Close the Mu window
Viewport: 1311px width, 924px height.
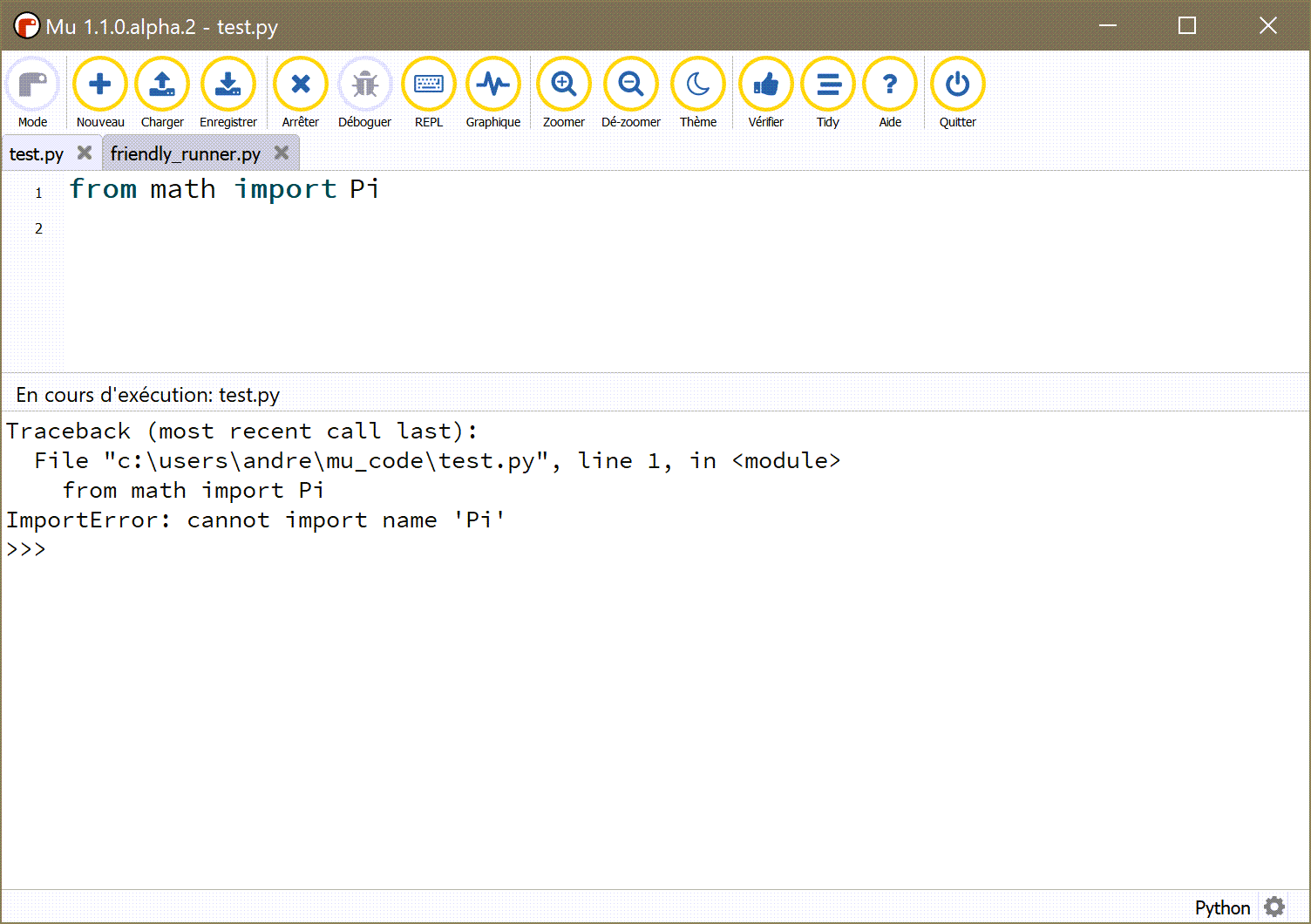pyautogui.click(x=1268, y=26)
